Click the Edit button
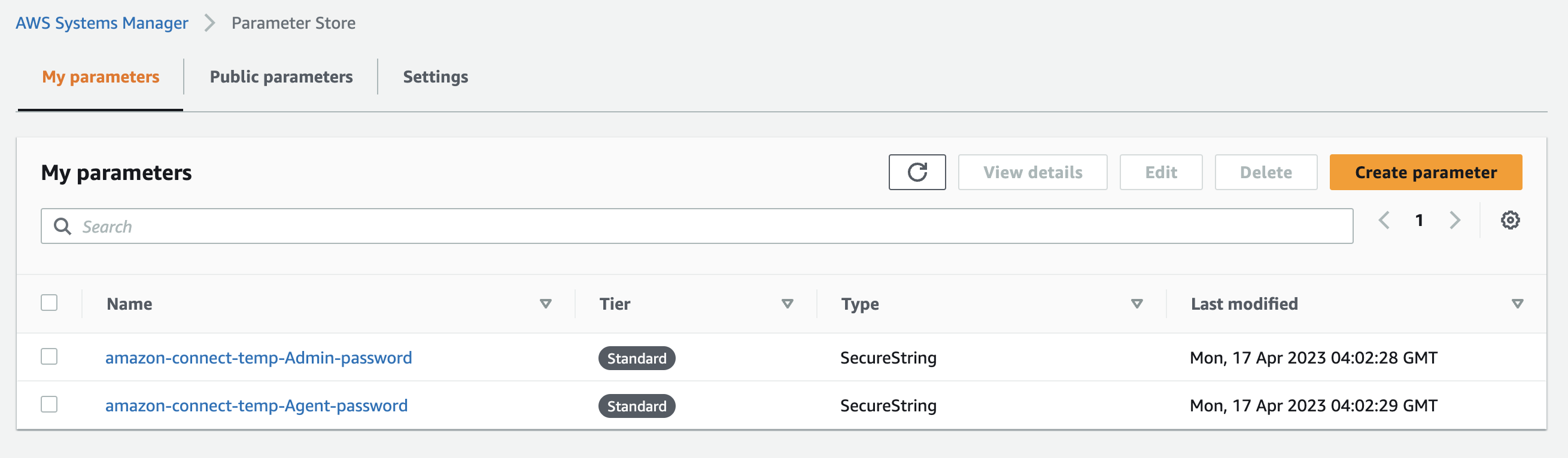Screen dimensions: 1568x458 tap(1161, 172)
